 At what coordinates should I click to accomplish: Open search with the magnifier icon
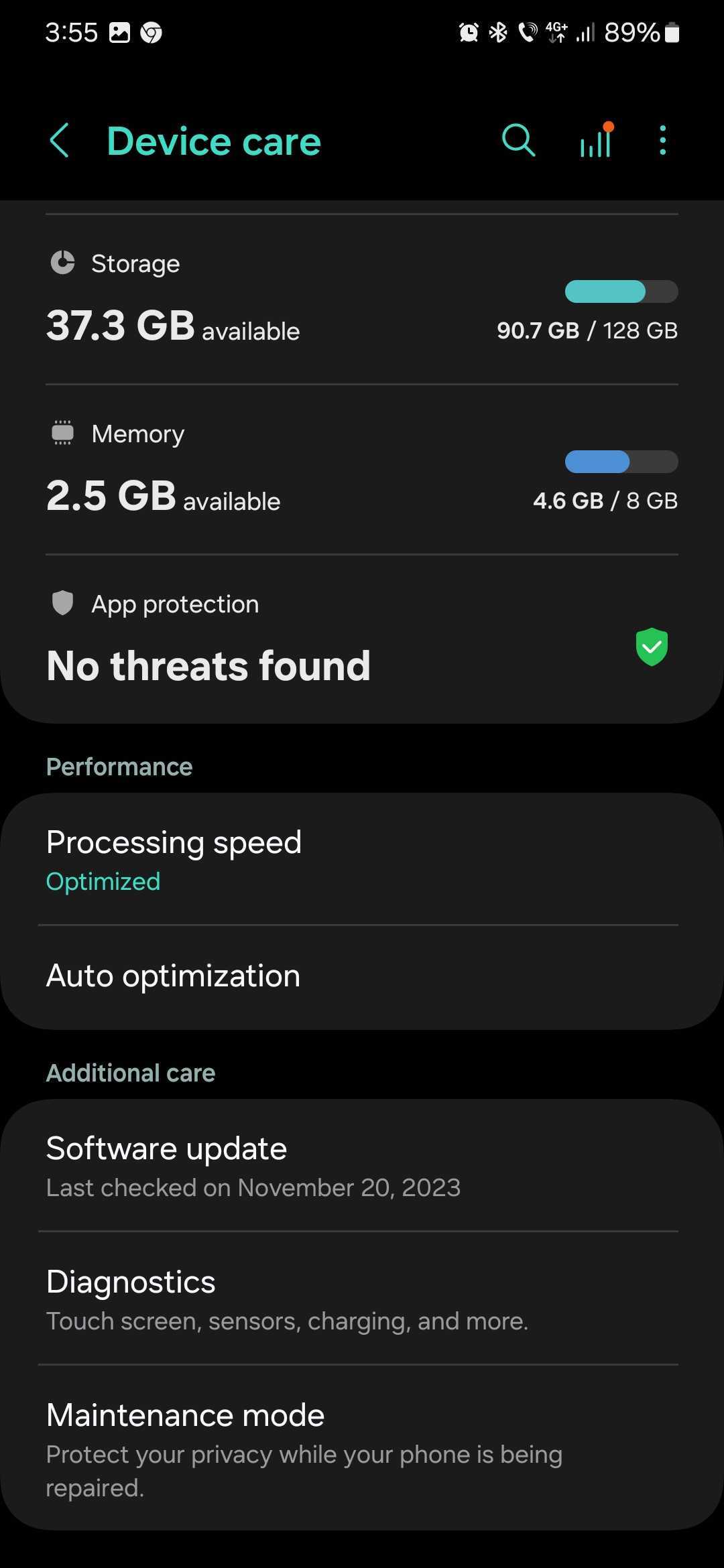(518, 141)
